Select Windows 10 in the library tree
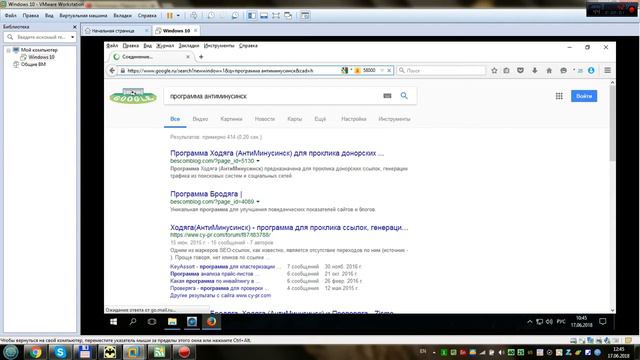Viewport: 640px width, 360px height. click(x=41, y=57)
